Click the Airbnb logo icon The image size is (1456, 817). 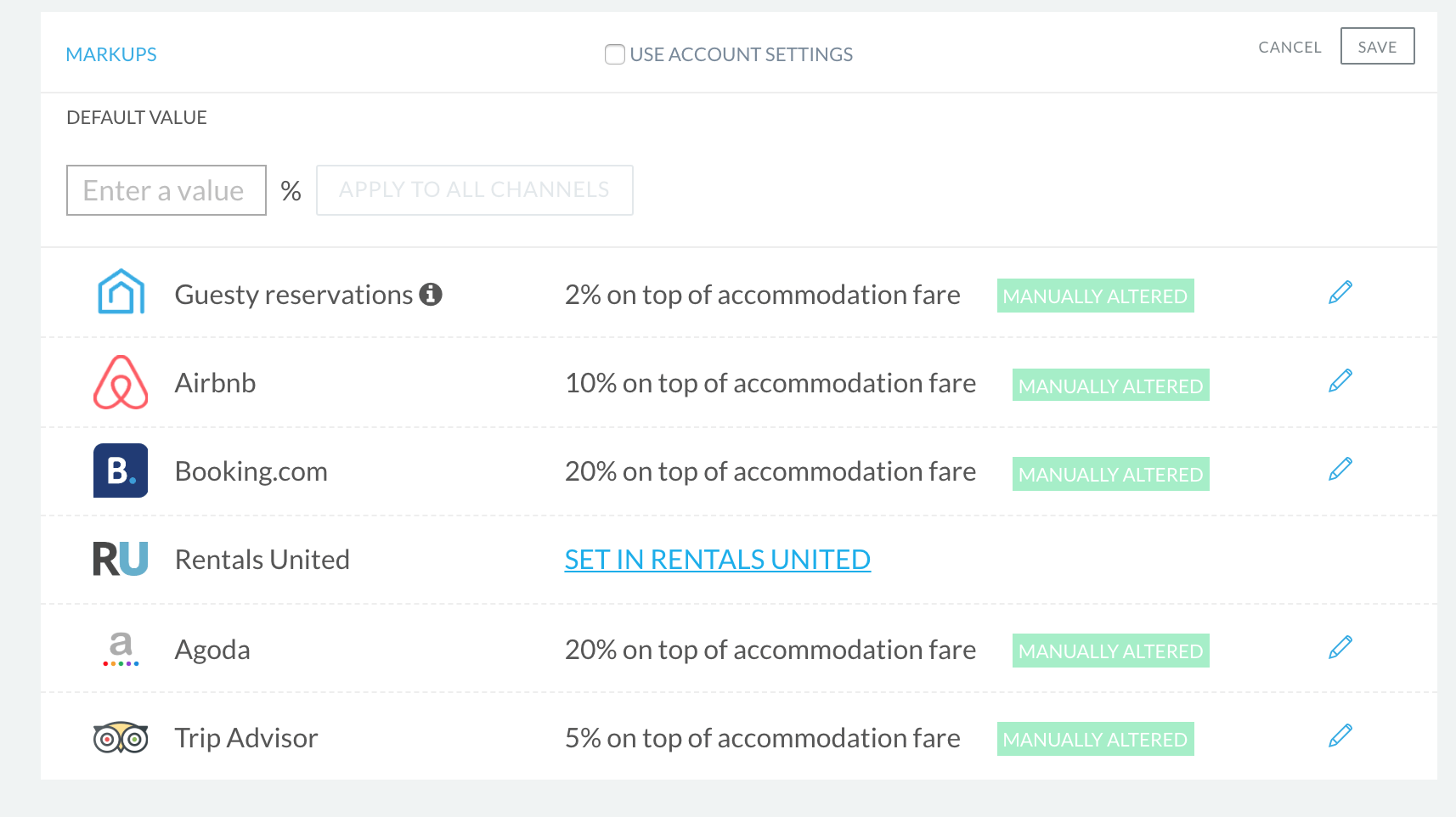[x=121, y=382]
